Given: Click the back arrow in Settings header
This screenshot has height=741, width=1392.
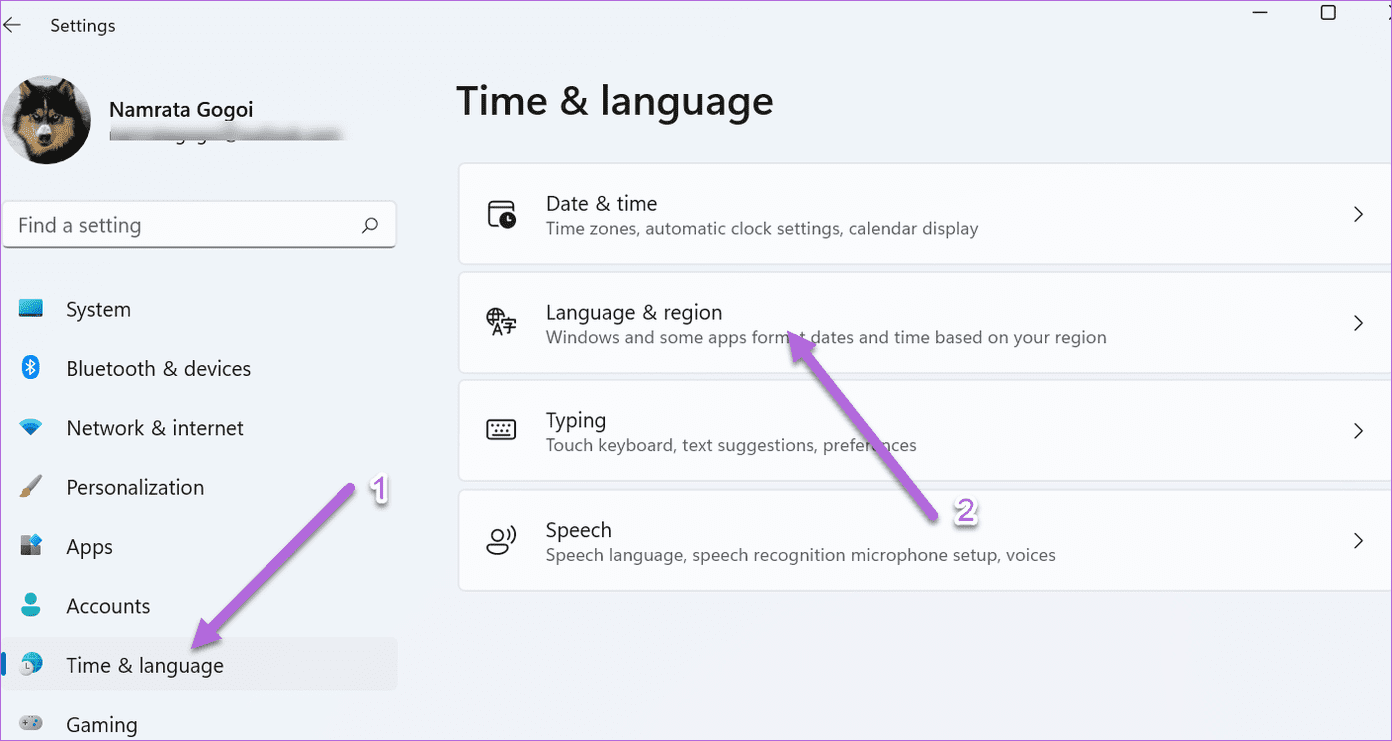Looking at the screenshot, I should point(12,25).
